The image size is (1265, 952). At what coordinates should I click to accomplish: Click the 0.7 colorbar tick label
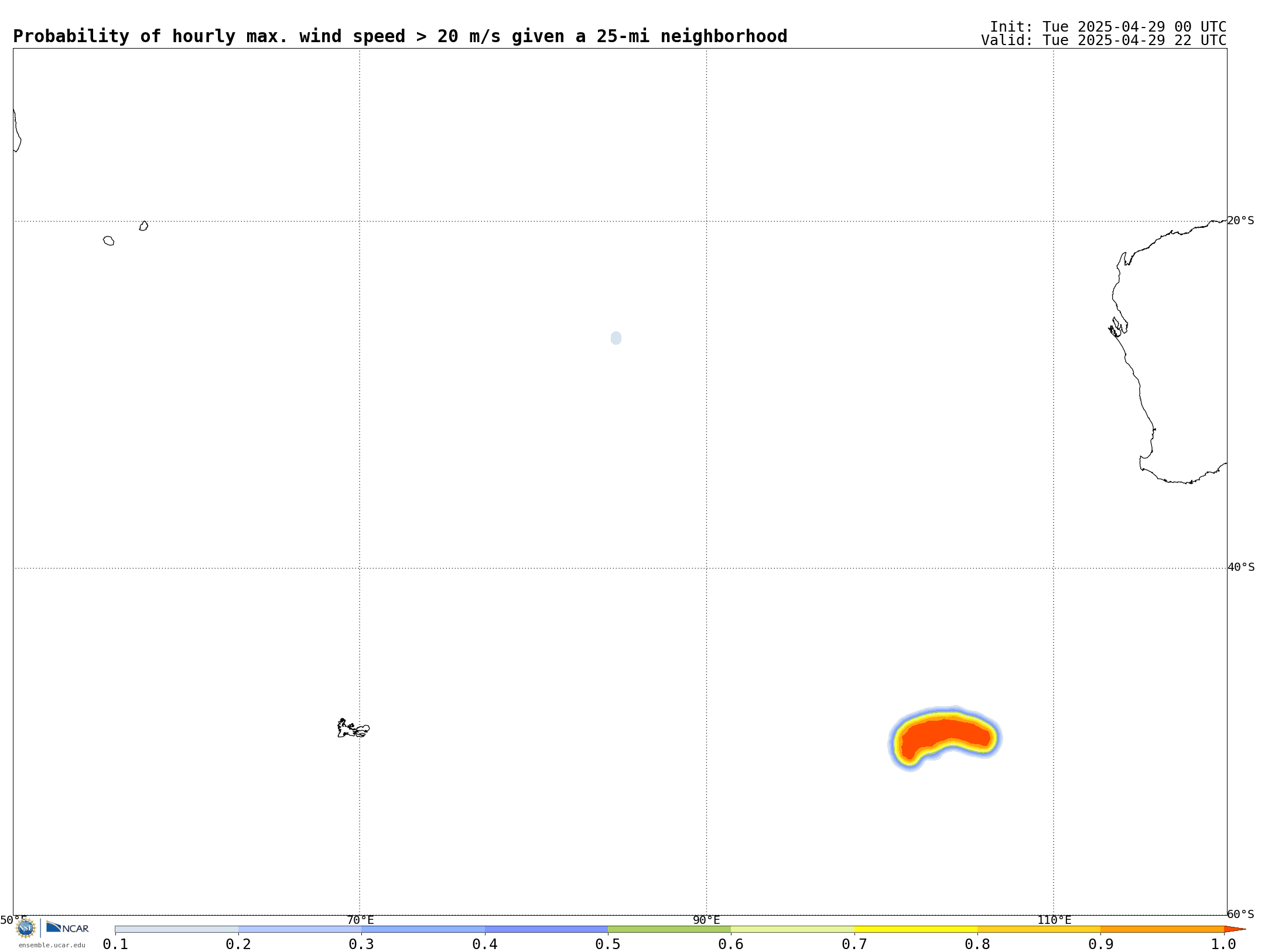click(854, 944)
